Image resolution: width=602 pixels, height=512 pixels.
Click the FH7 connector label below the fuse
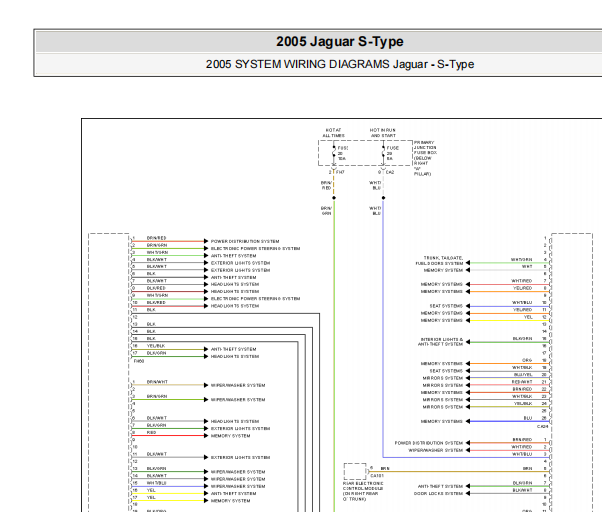coord(340,172)
